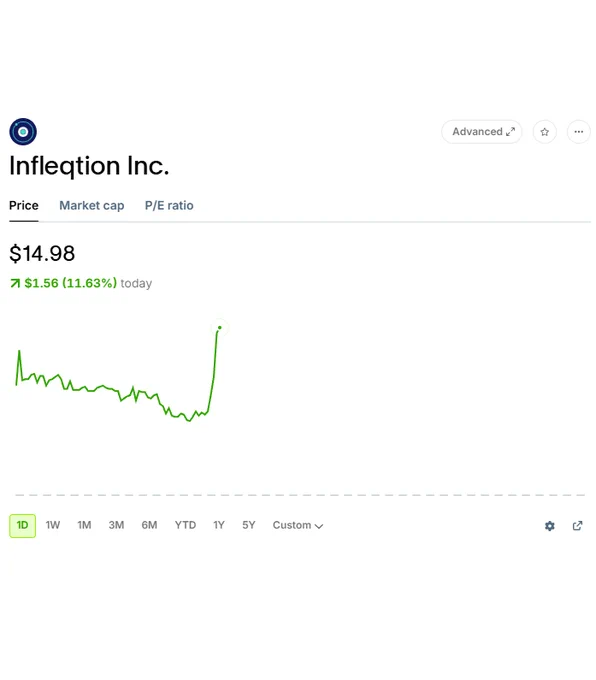Select the YTD time range
Viewport: 596px width, 680px height.
185,525
